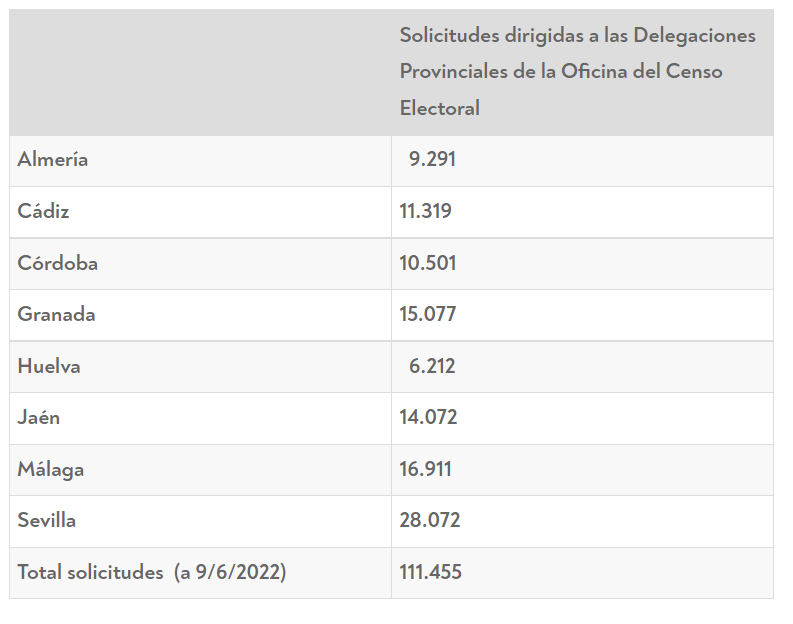793x624 pixels.
Task: Click the 11.319 value cell
Action: point(426,211)
